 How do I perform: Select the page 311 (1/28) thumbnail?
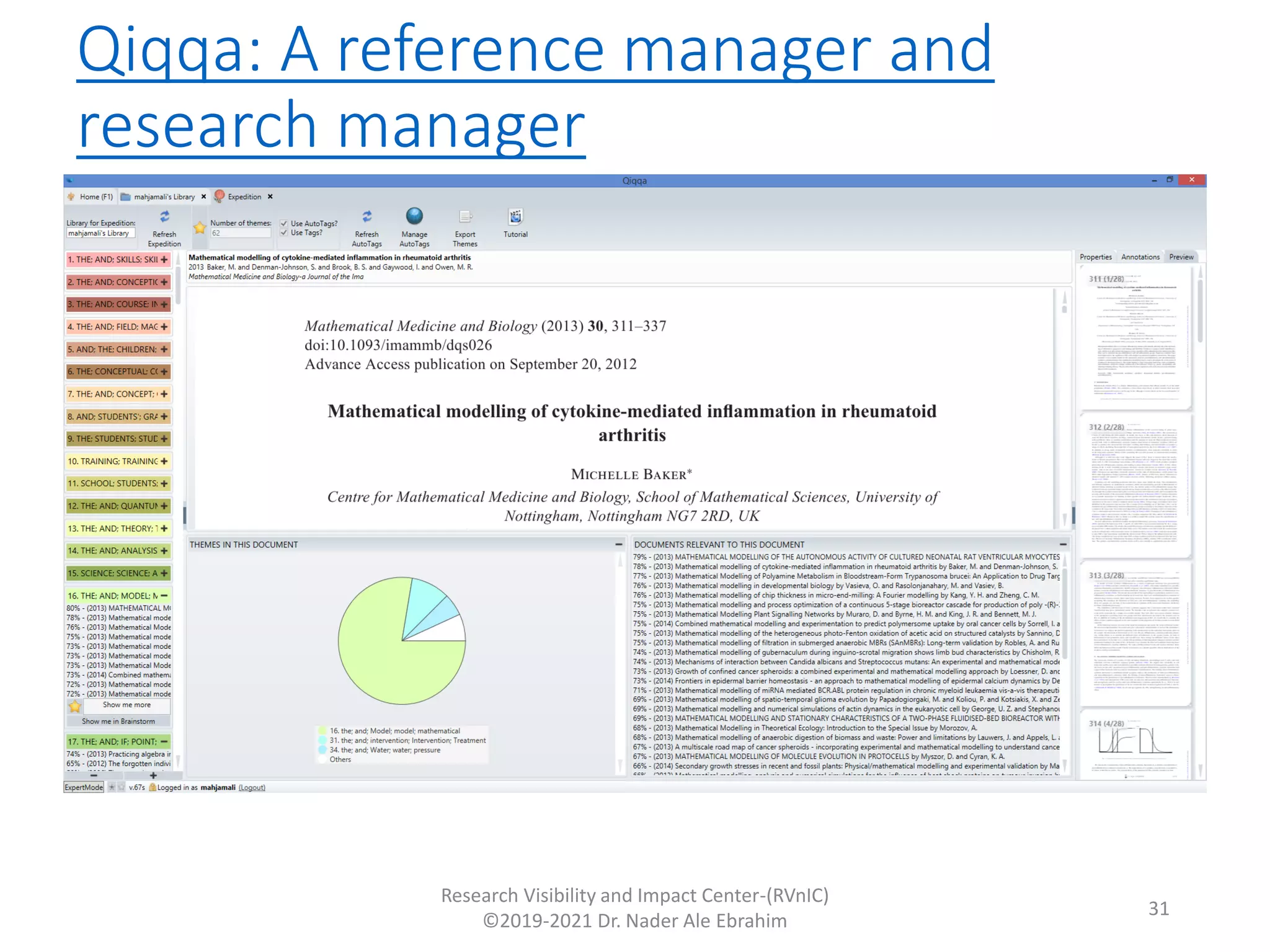[x=1135, y=338]
